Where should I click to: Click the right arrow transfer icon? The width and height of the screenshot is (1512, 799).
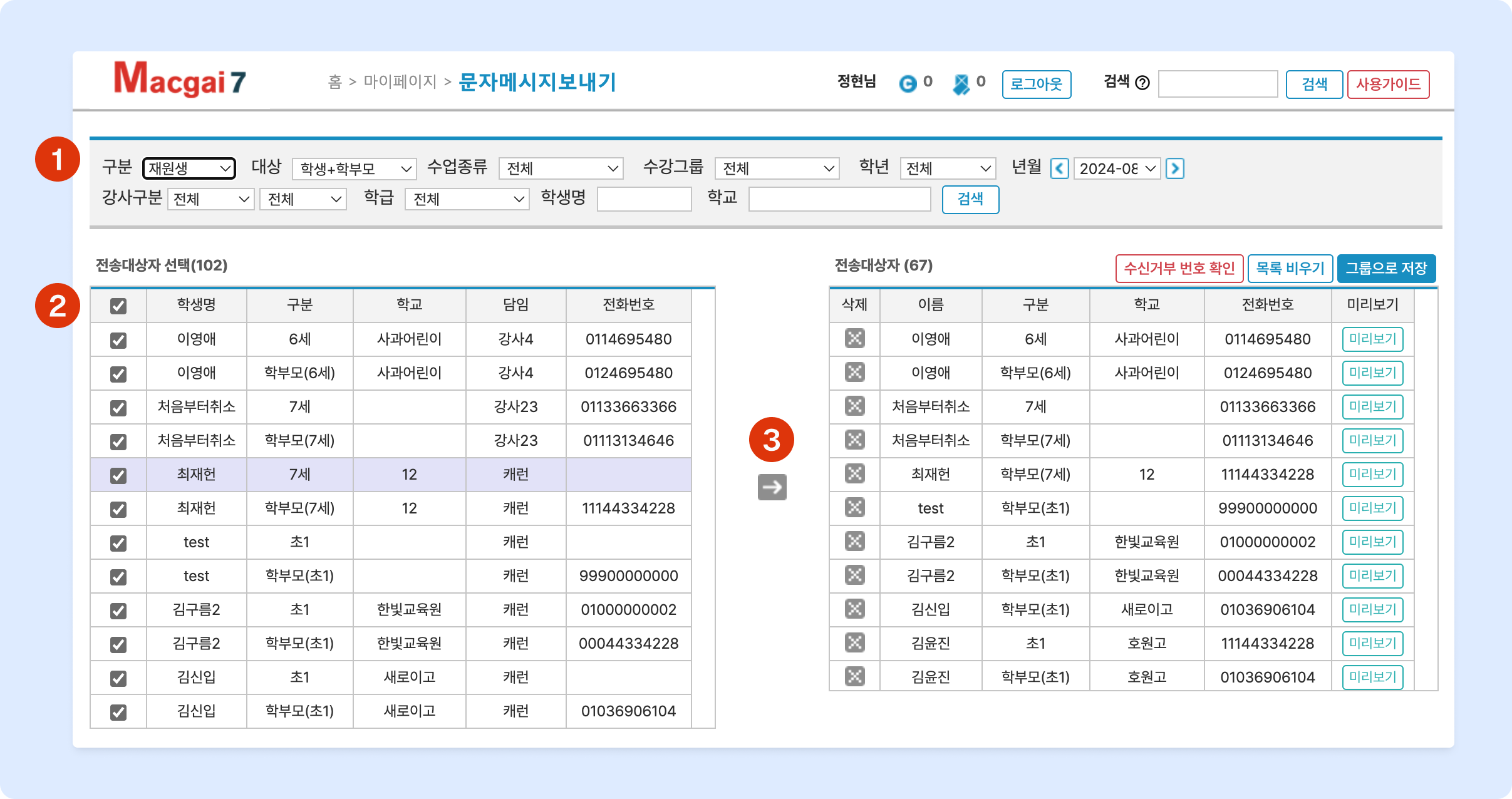[x=772, y=487]
